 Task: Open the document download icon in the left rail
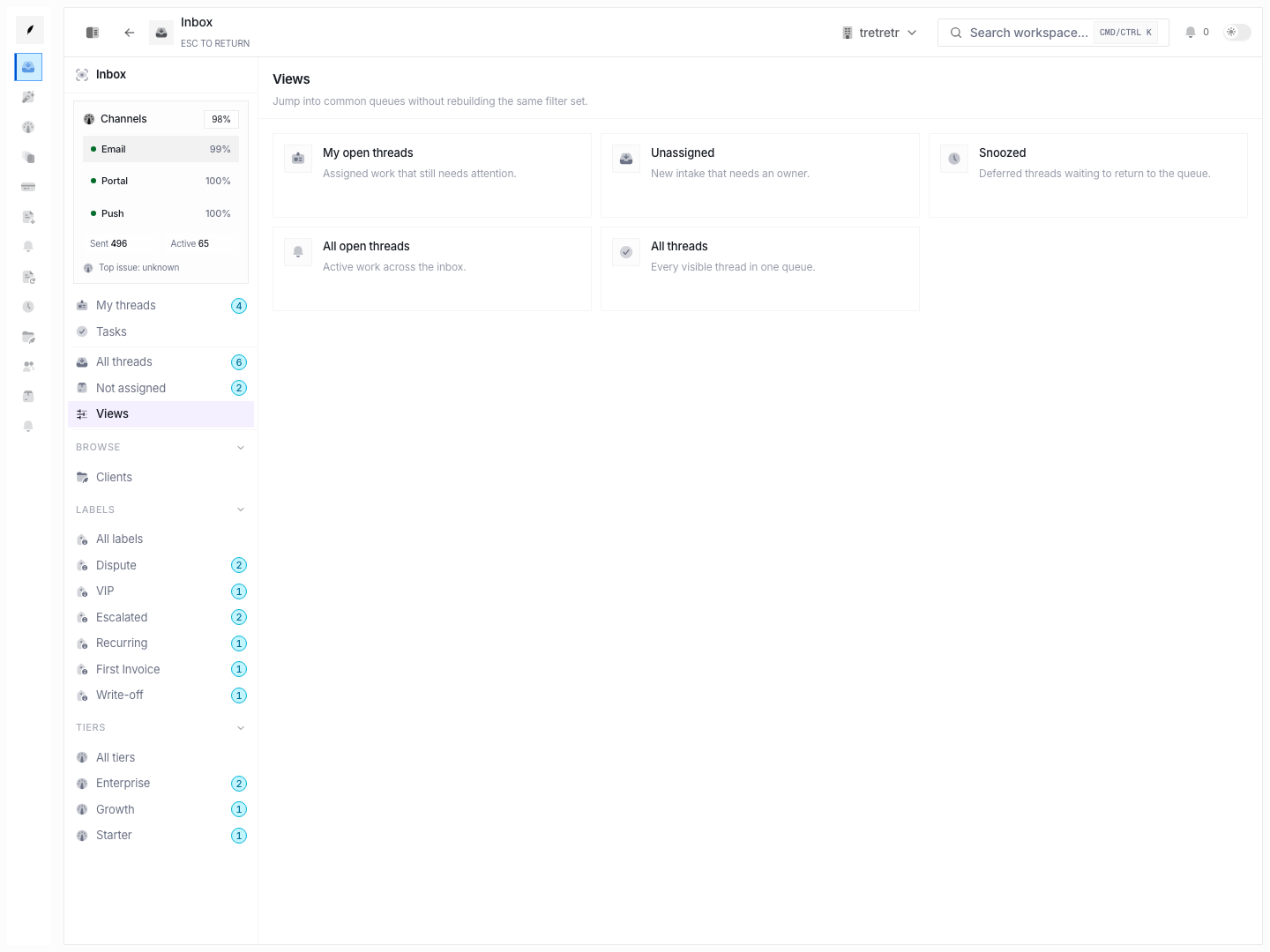(28, 217)
